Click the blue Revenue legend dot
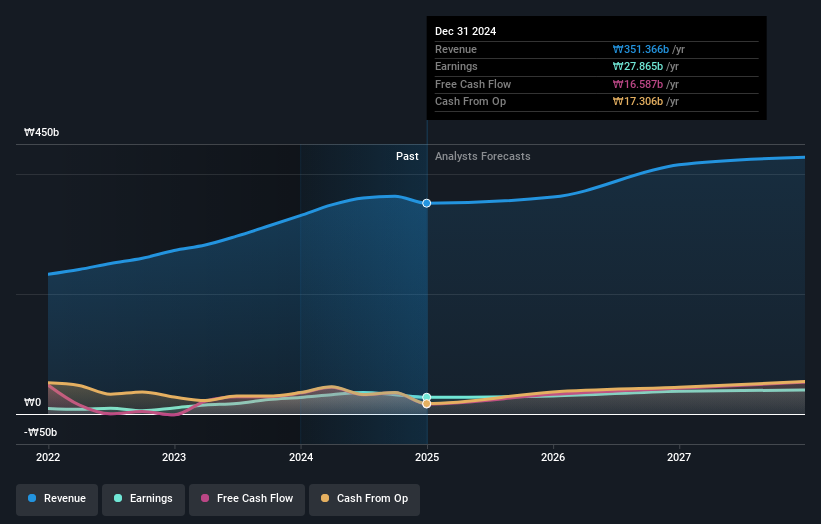The height and width of the screenshot is (524, 821). pos(32,498)
